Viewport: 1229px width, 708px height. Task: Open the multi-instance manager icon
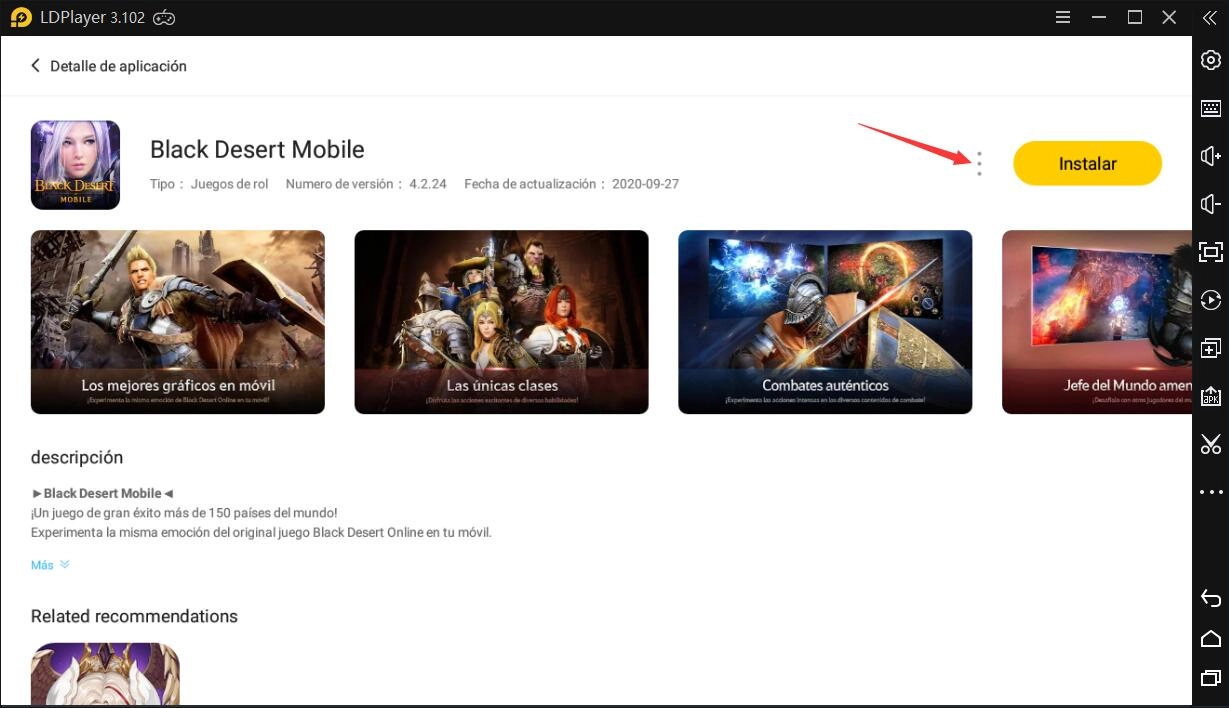(x=1210, y=348)
